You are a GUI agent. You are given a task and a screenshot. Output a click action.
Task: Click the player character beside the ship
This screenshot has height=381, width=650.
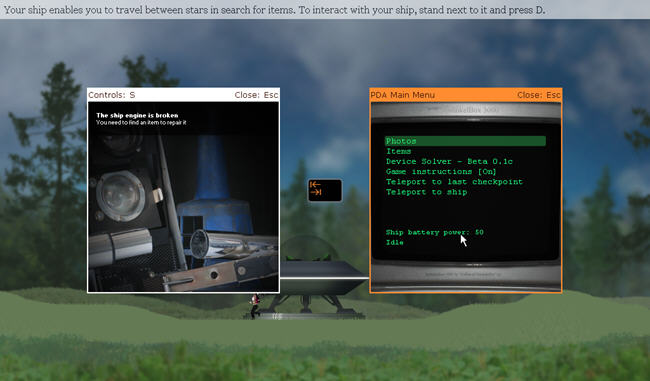(255, 306)
